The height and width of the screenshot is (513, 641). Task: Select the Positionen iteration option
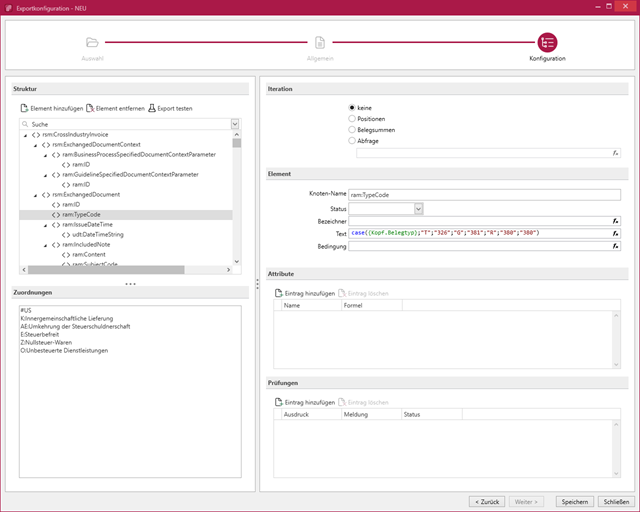click(352, 118)
